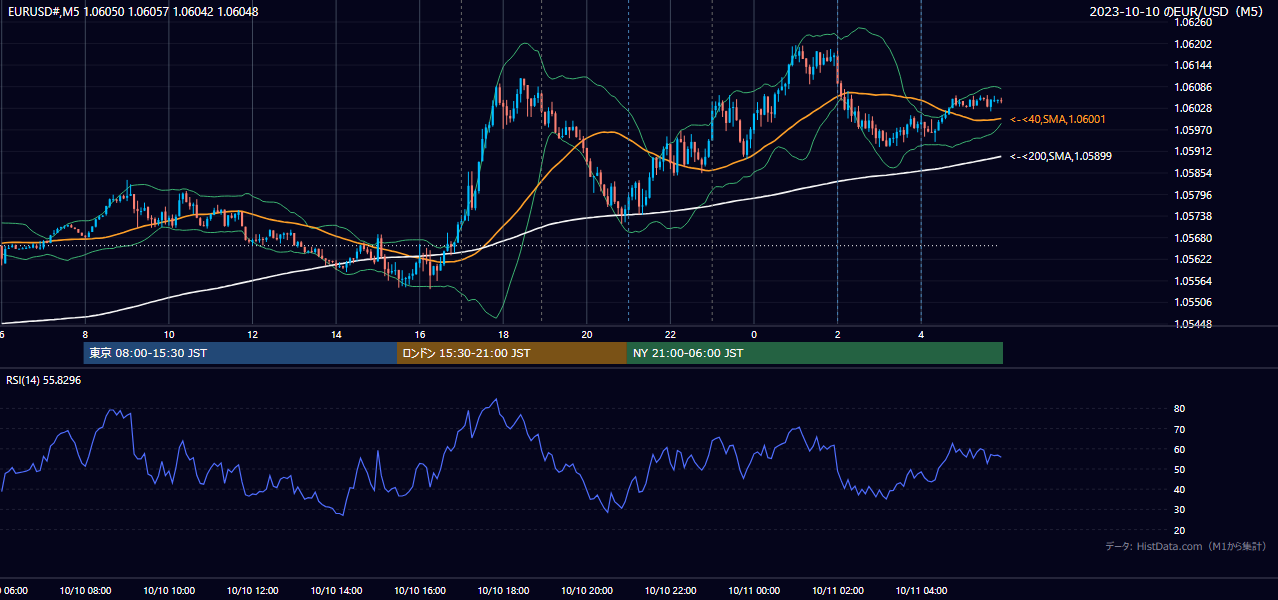Click hour label 18 on price chart axis
Image resolution: width=1278 pixels, height=600 pixels.
503,334
